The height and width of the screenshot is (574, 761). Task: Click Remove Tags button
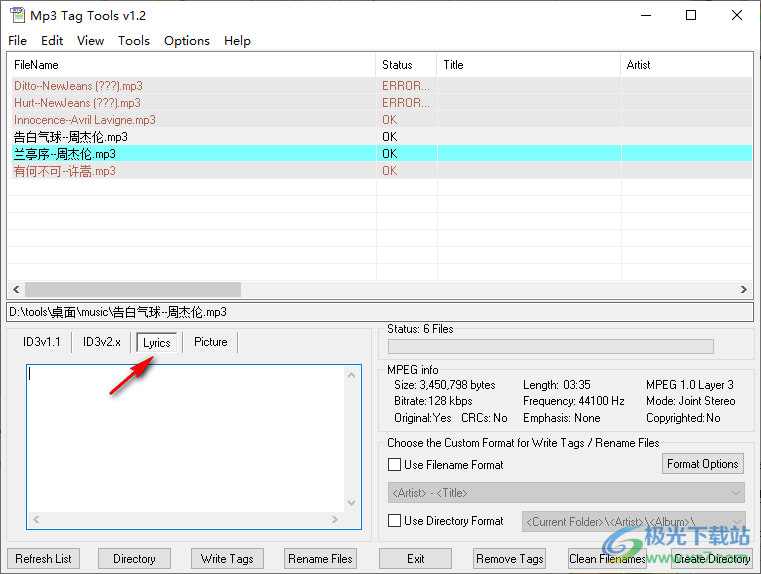pyautogui.click(x=510, y=559)
